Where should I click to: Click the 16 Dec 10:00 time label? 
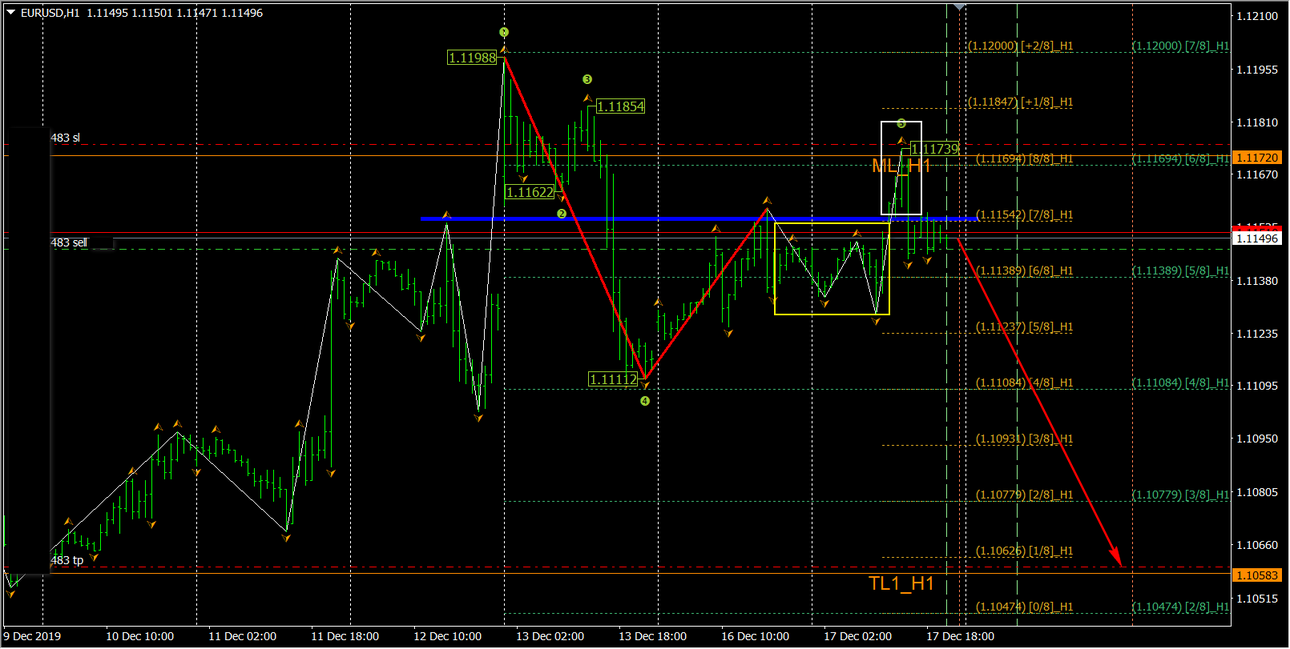pyautogui.click(x=755, y=636)
